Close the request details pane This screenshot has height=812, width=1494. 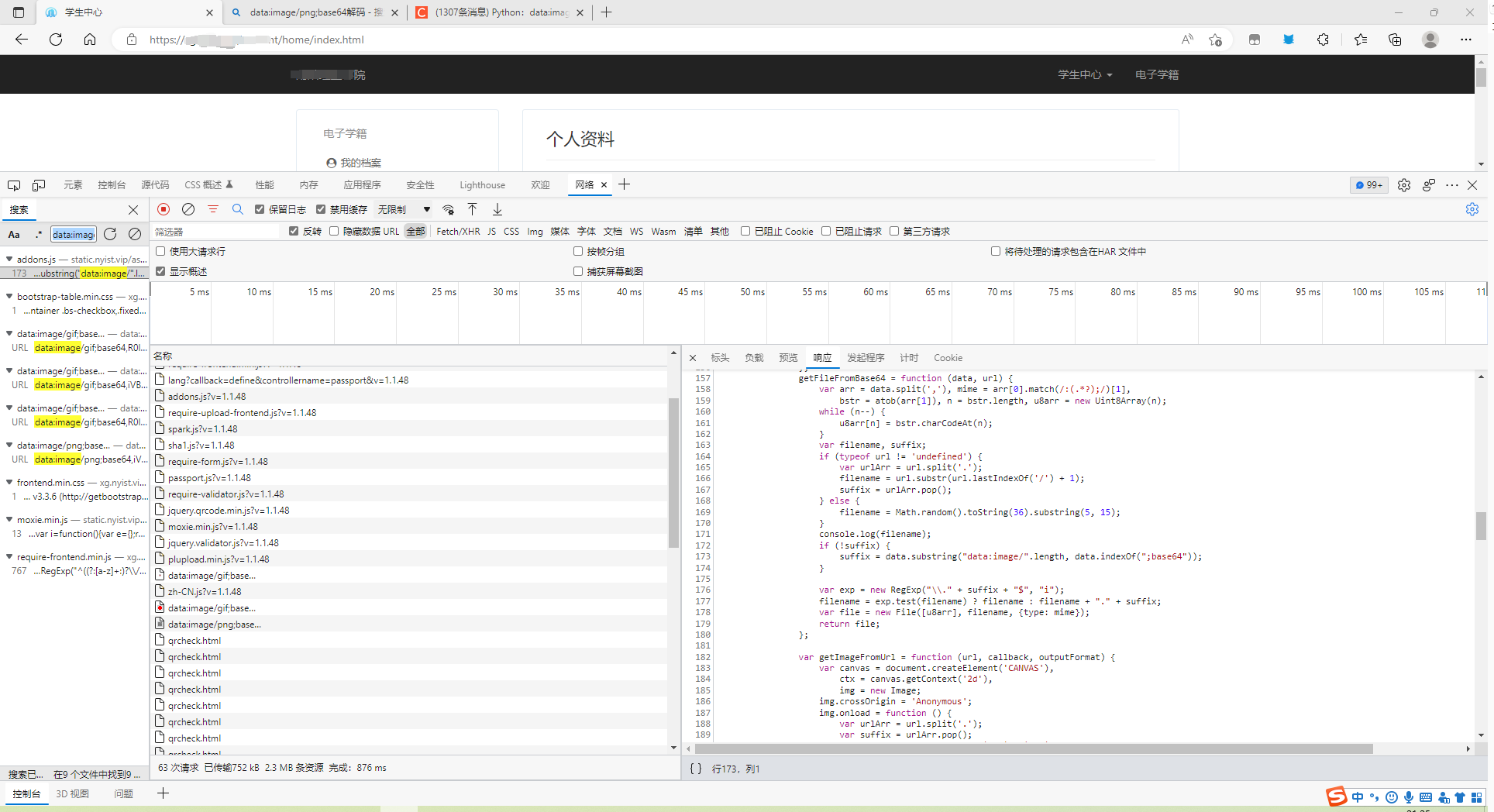click(693, 358)
